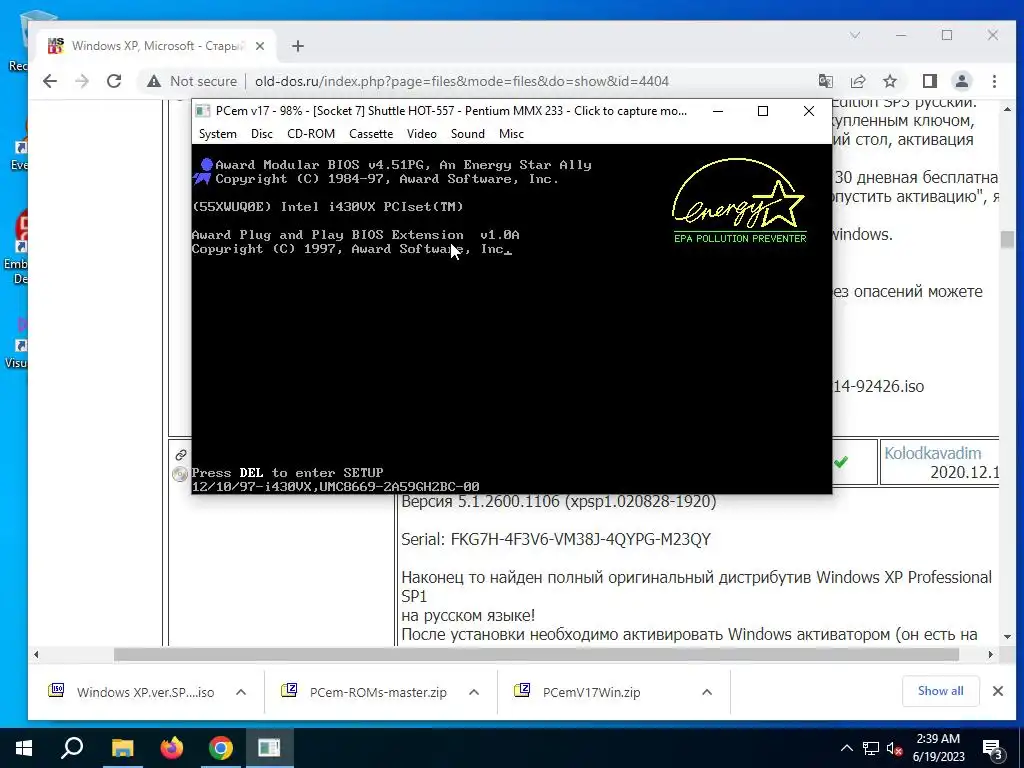1024x768 pixels.
Task: Open Windows taskbar search
Action: click(72, 748)
